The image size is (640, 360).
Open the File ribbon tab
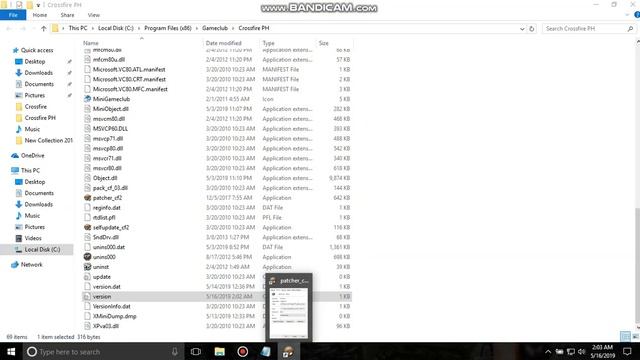click(x=13, y=15)
